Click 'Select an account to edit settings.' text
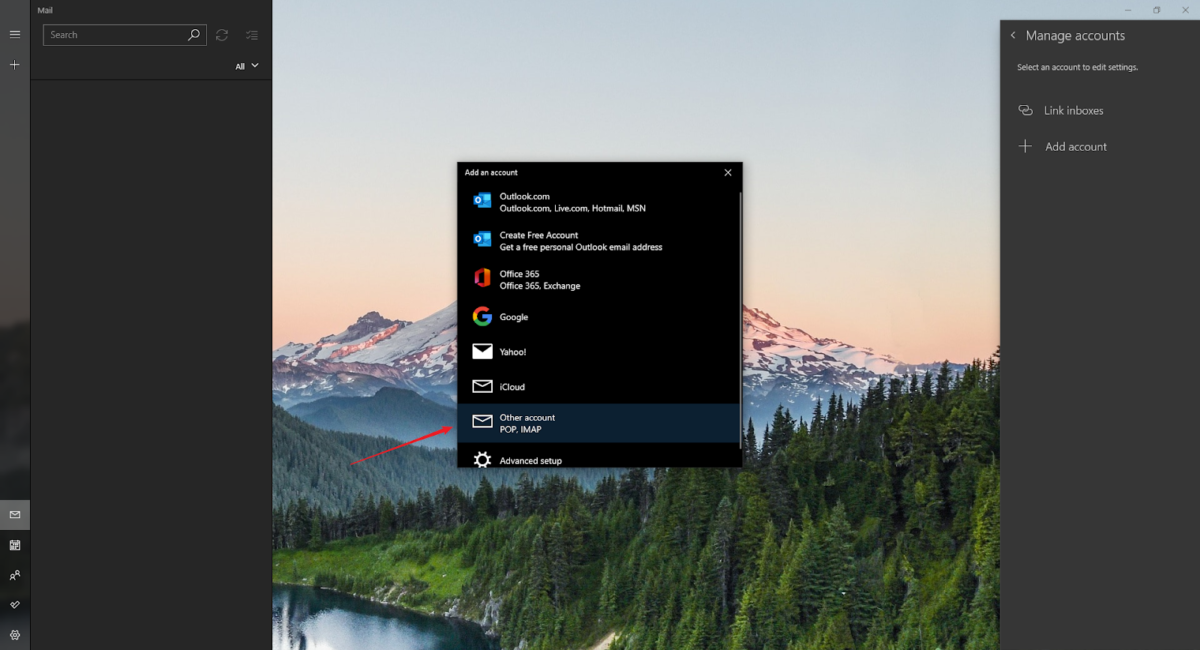Screen dimensions: 1200x650 click(1077, 67)
